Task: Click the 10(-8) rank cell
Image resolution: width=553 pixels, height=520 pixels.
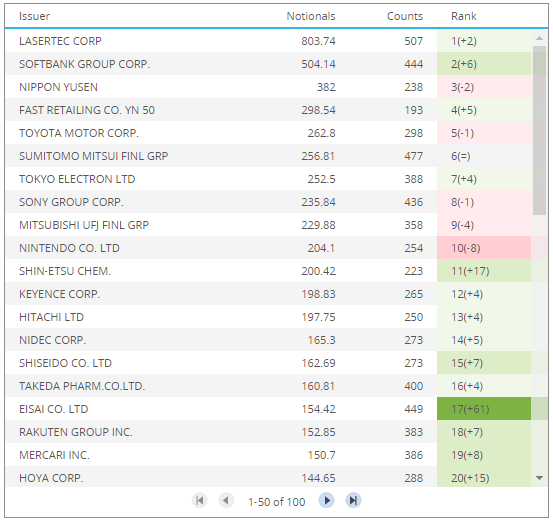Action: tap(484, 248)
